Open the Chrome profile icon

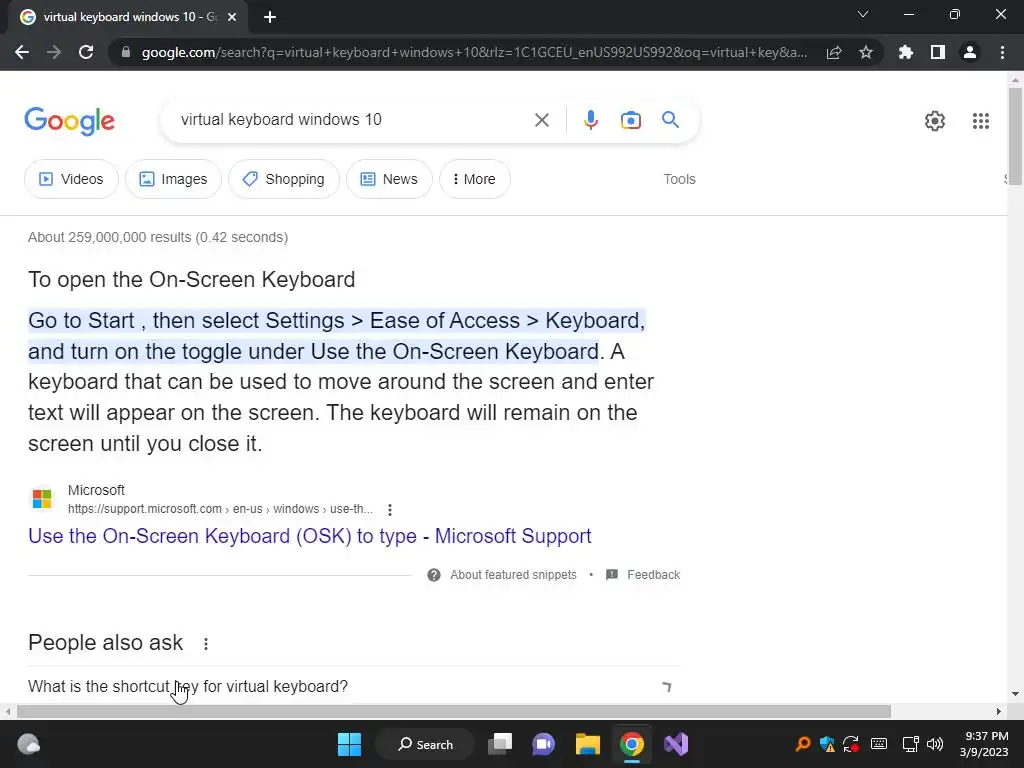[970, 52]
